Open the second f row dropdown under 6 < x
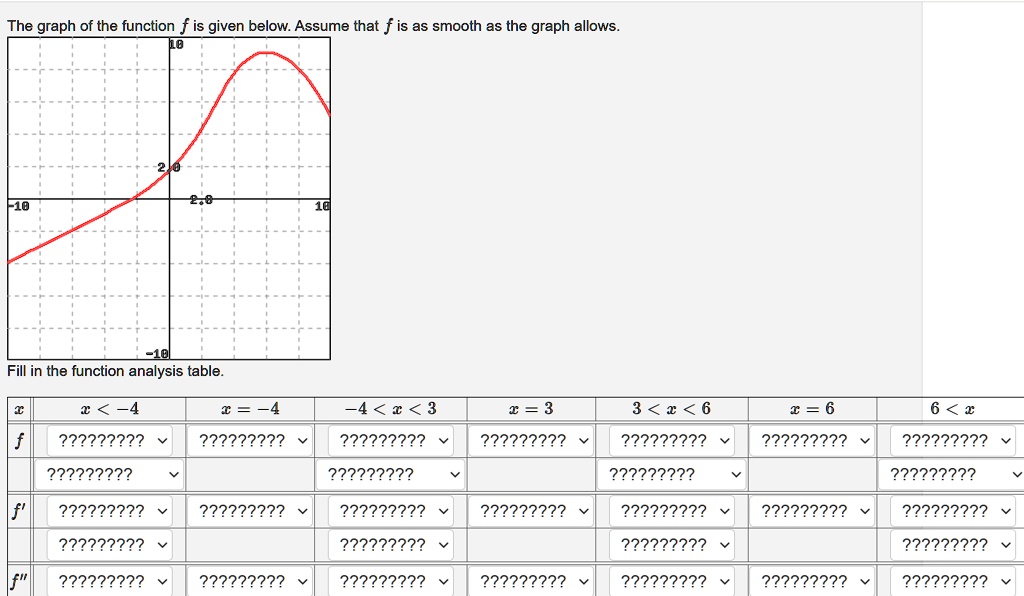 [x=948, y=474]
